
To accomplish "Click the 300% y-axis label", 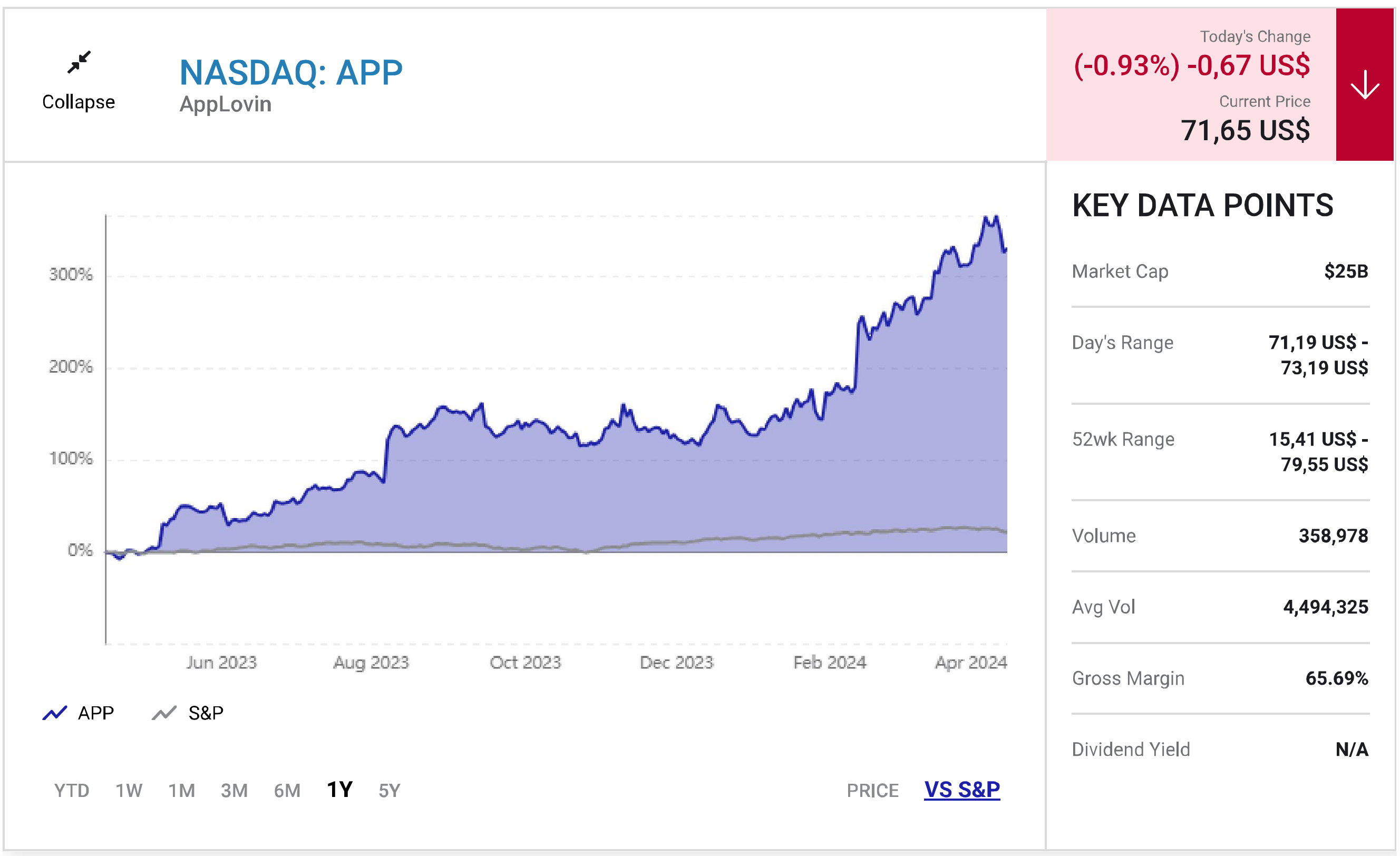I will pos(71,274).
